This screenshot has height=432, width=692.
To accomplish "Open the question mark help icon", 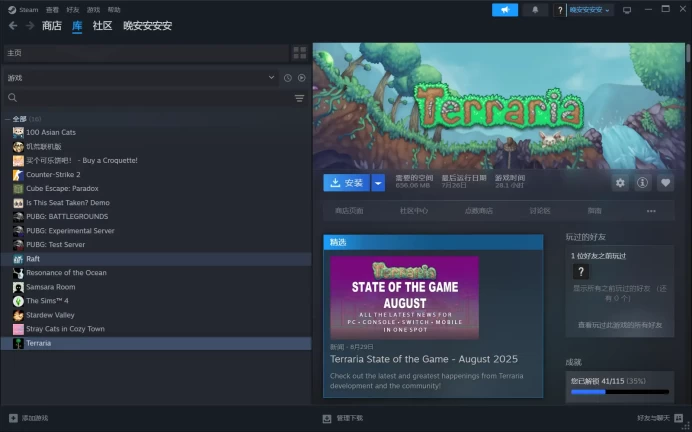I will coord(560,10).
